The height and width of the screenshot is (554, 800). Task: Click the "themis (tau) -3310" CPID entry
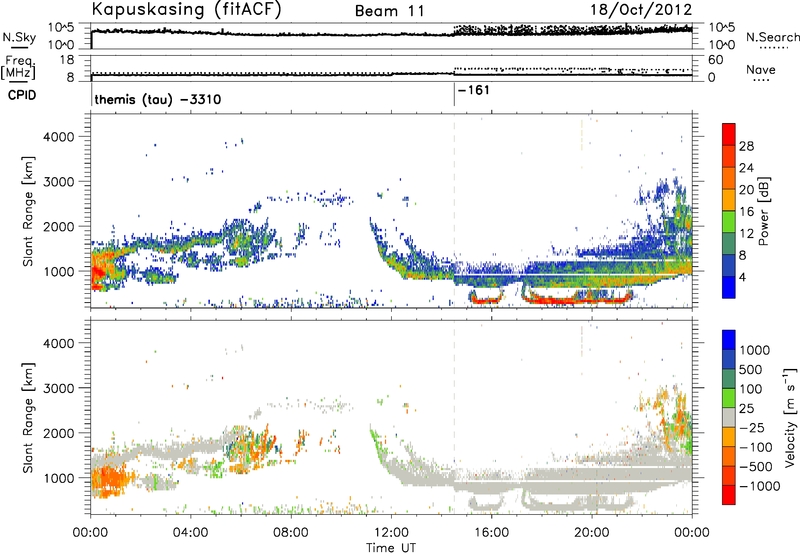(x=158, y=99)
